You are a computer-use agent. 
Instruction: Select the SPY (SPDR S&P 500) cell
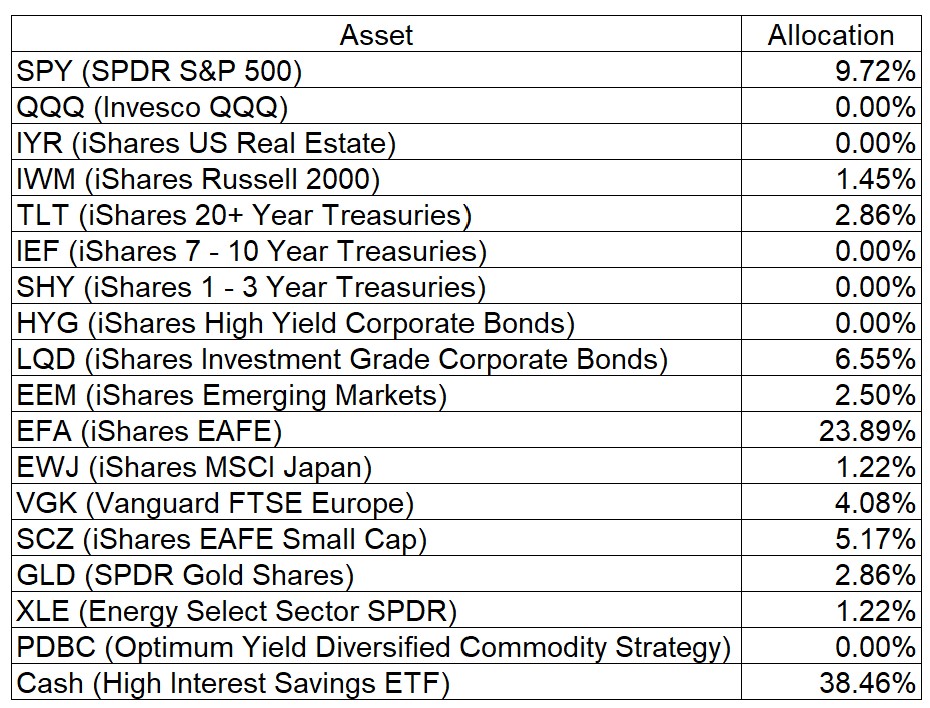[x=160, y=71]
